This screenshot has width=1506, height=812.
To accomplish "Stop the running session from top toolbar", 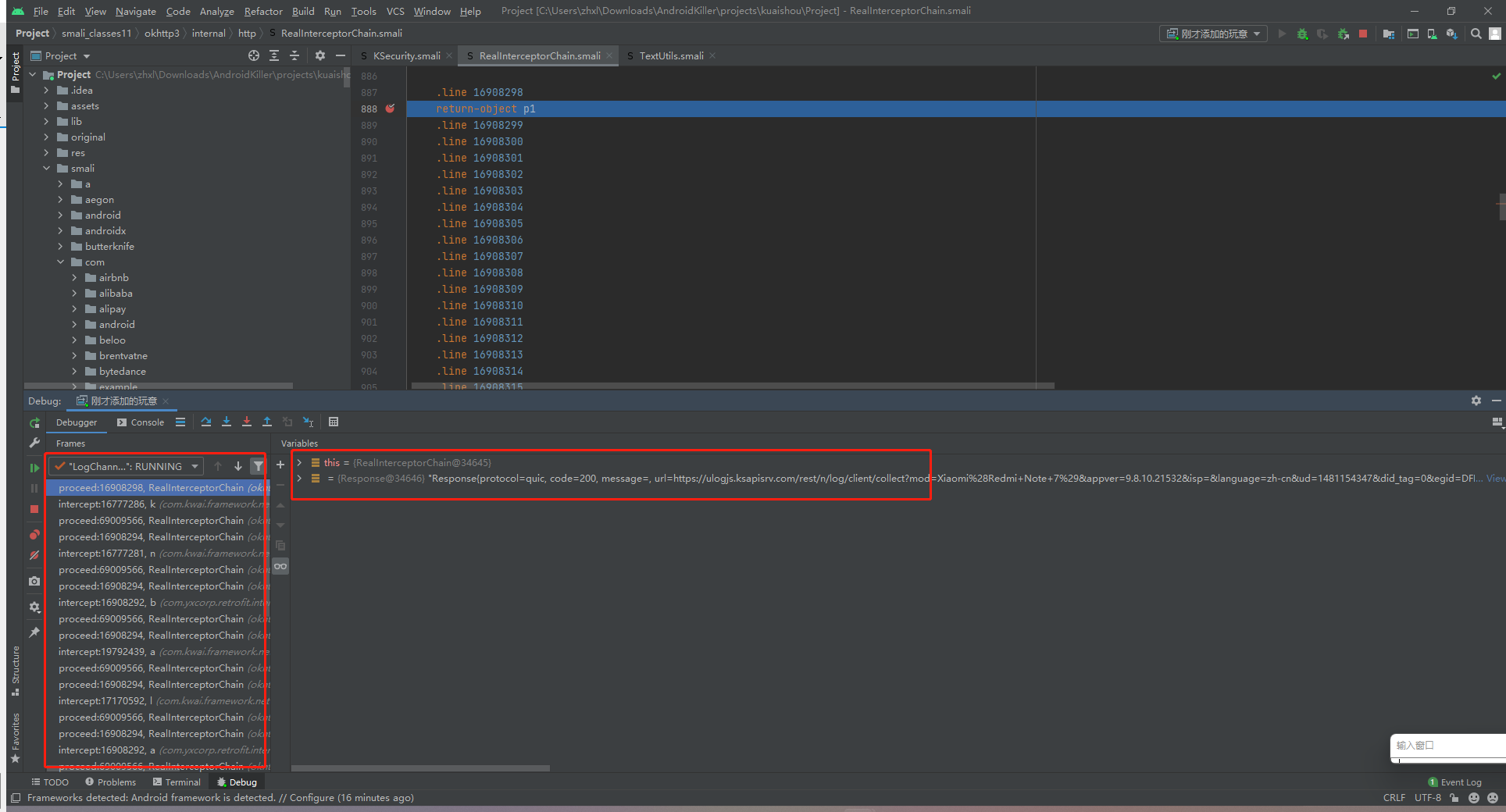I will coord(1363,34).
